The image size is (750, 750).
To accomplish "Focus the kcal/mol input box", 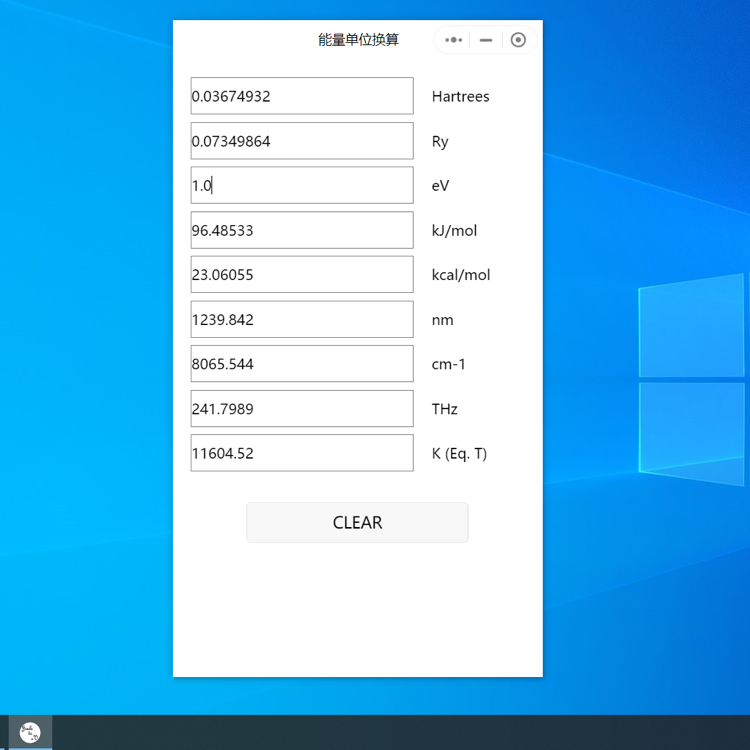I will pyautogui.click(x=302, y=275).
